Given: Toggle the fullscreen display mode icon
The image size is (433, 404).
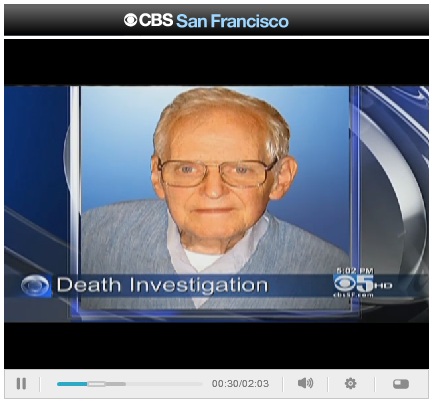Looking at the screenshot, I should coord(401,384).
